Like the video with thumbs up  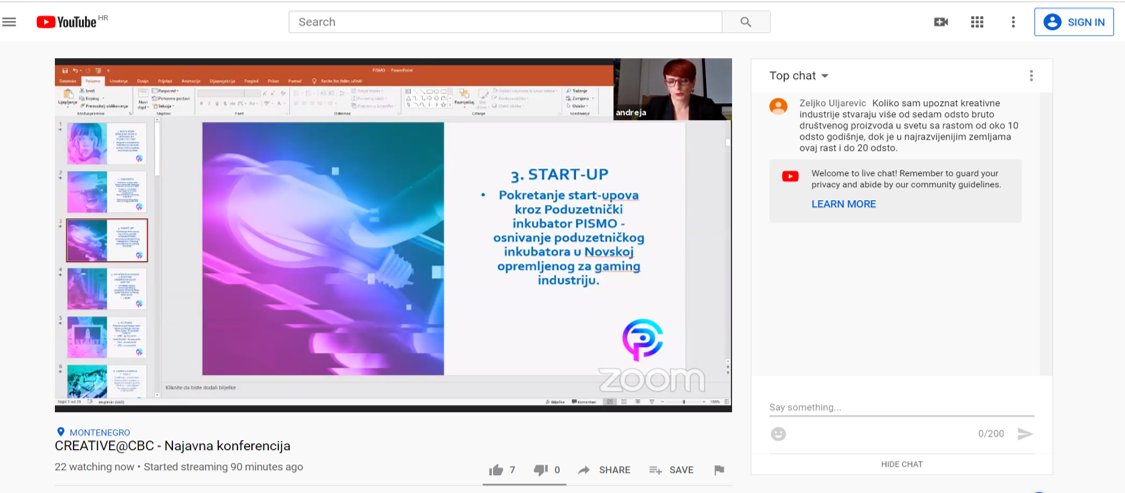(x=496, y=470)
